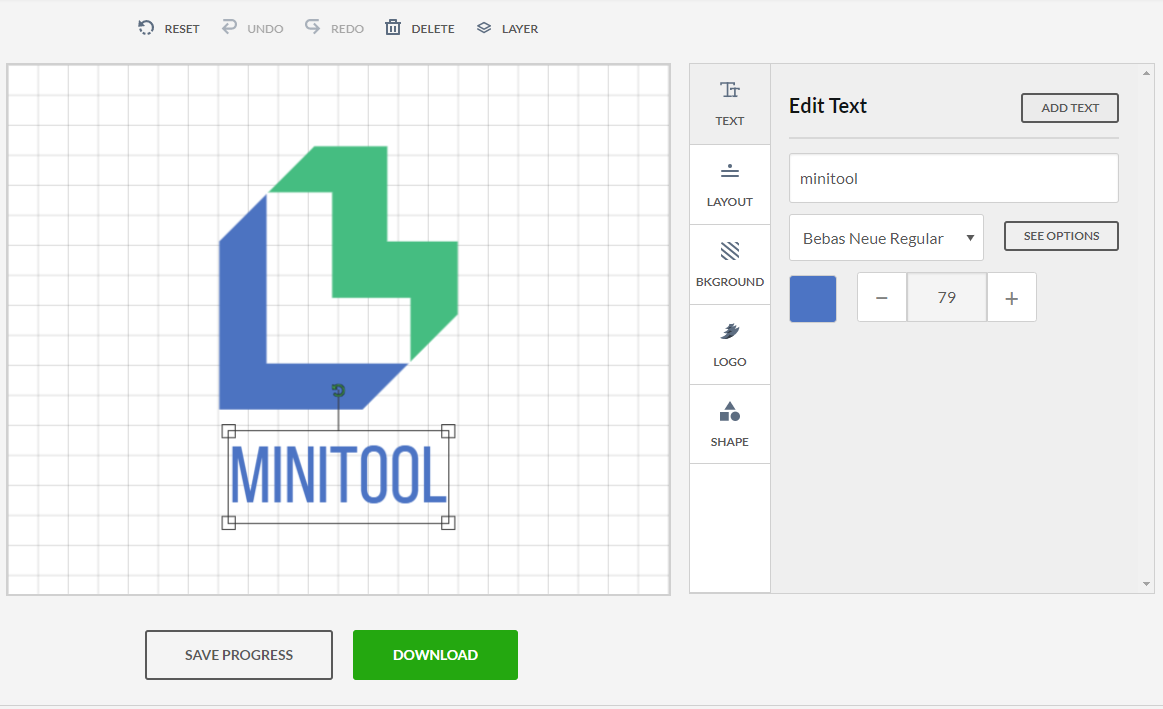This screenshot has width=1163, height=709.
Task: Click the Delete trash can icon
Action: (x=392, y=27)
